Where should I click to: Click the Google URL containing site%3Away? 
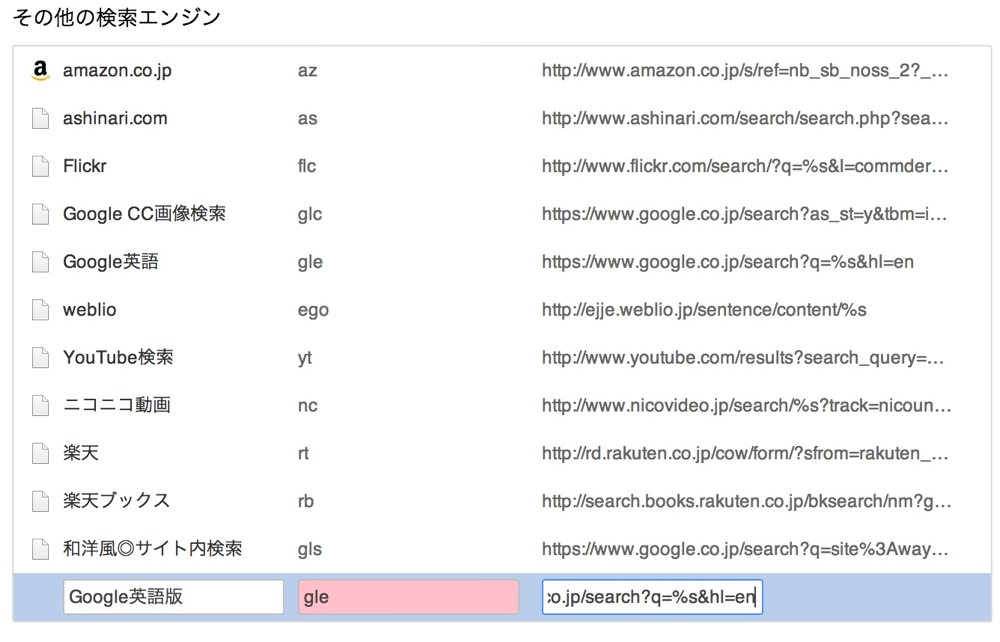(x=745, y=549)
